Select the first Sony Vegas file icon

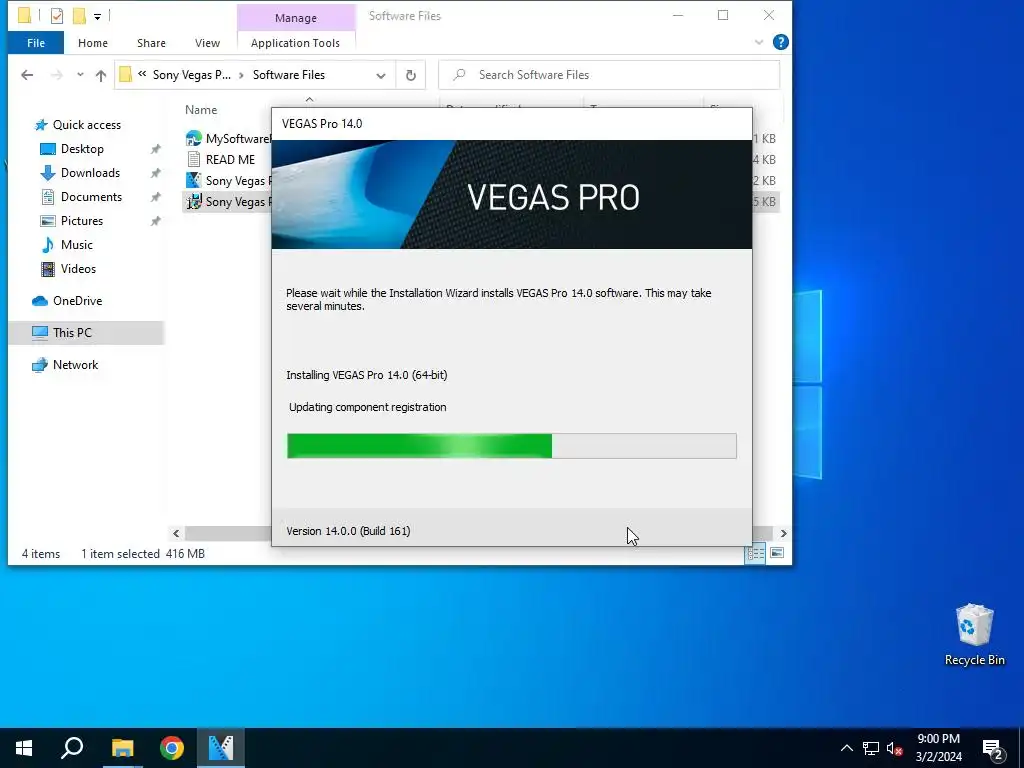pyautogui.click(x=193, y=180)
